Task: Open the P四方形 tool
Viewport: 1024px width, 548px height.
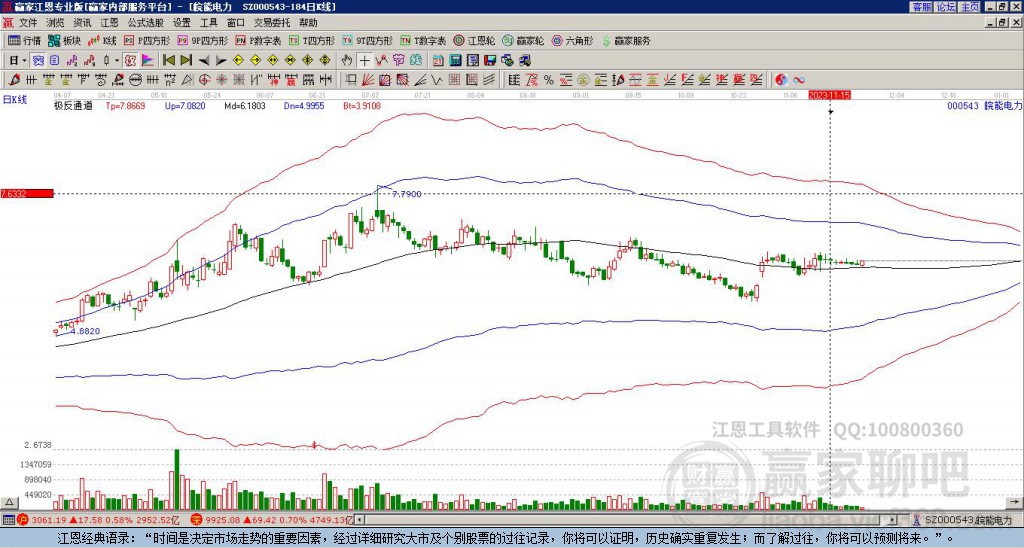Action: coord(147,40)
